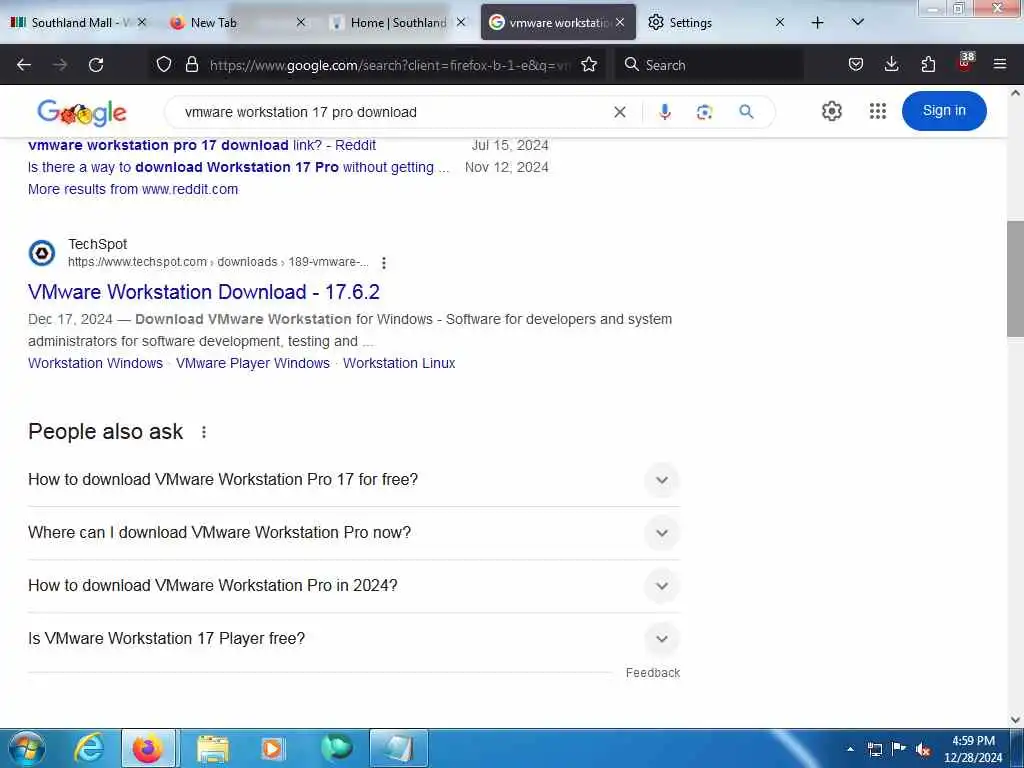The height and width of the screenshot is (768, 1024).
Task: Go back with the browser back arrow
Action: (x=24, y=65)
